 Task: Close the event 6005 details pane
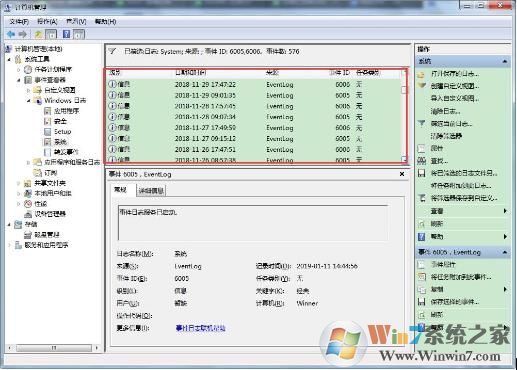tap(402, 174)
